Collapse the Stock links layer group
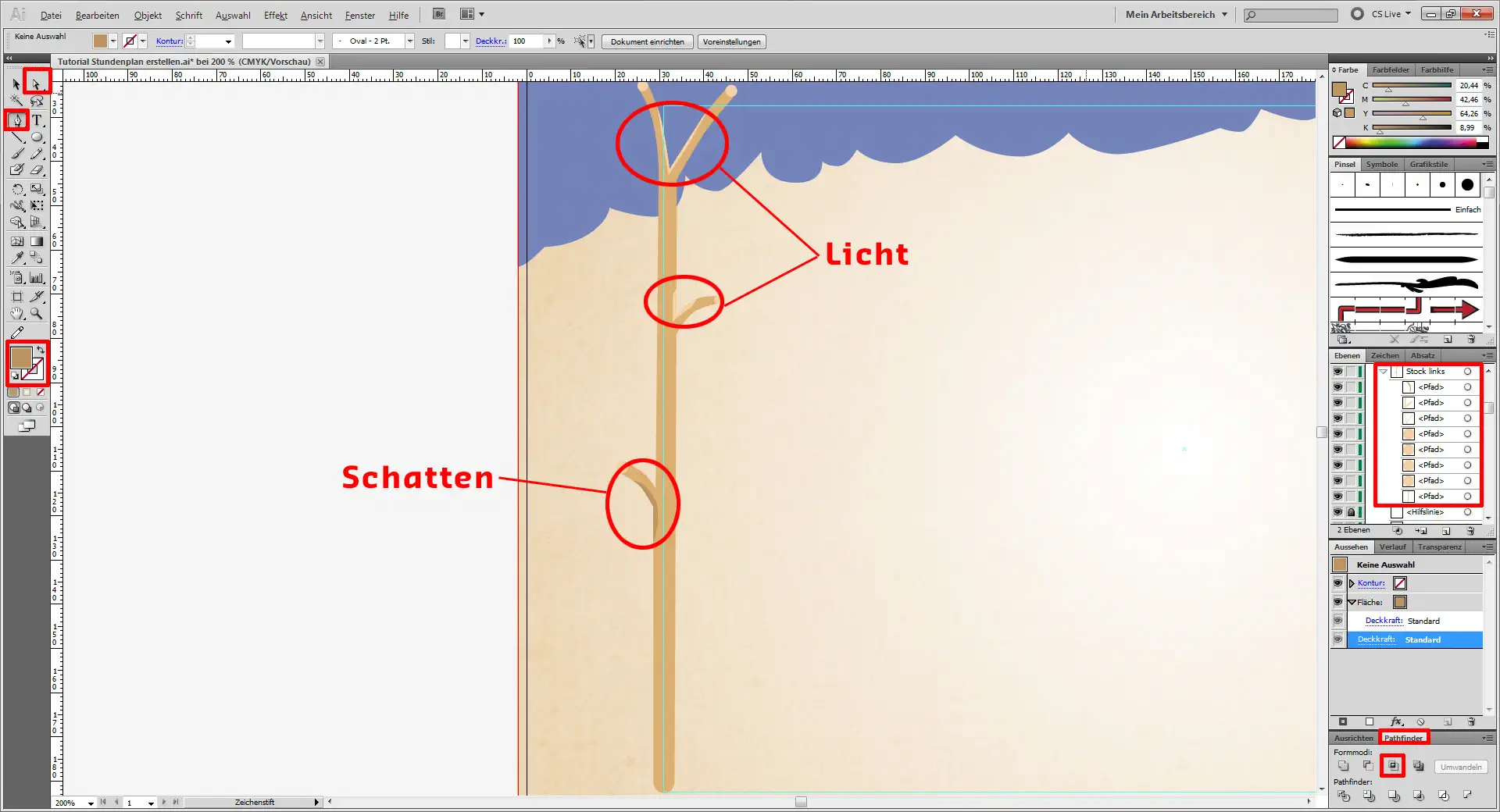Image resolution: width=1500 pixels, height=812 pixels. 1384,372
